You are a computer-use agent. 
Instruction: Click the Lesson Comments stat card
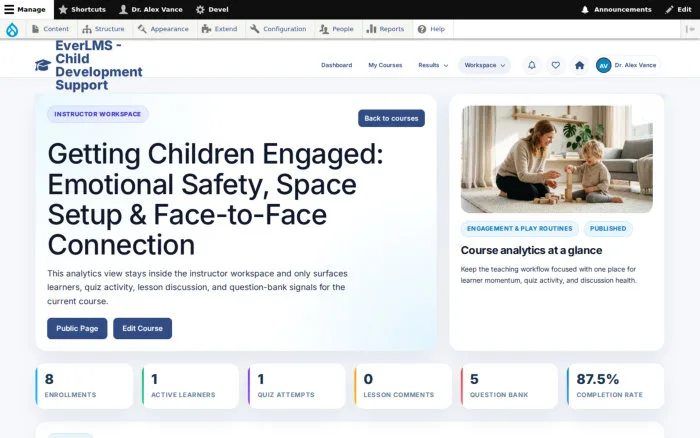click(403, 386)
